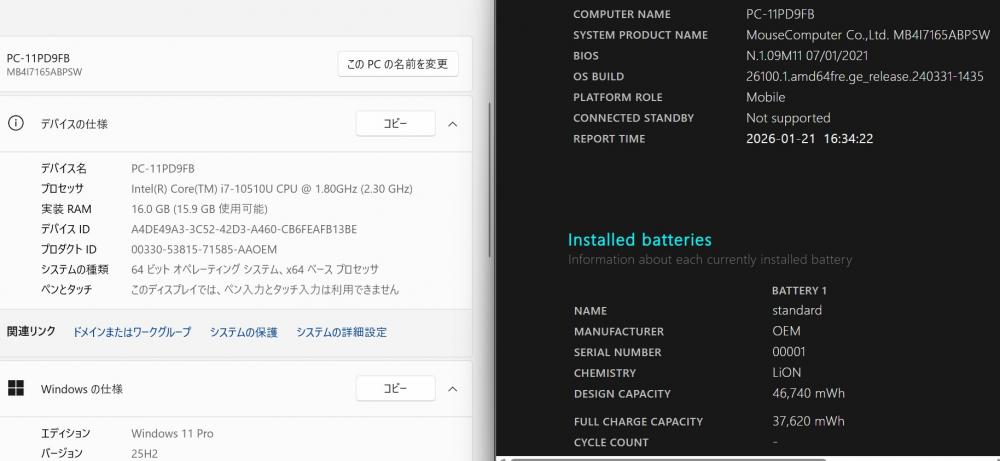1000x461 pixels.
Task: Select the device ID value A4DE49A3-3C52-42D3
Action: (244, 230)
